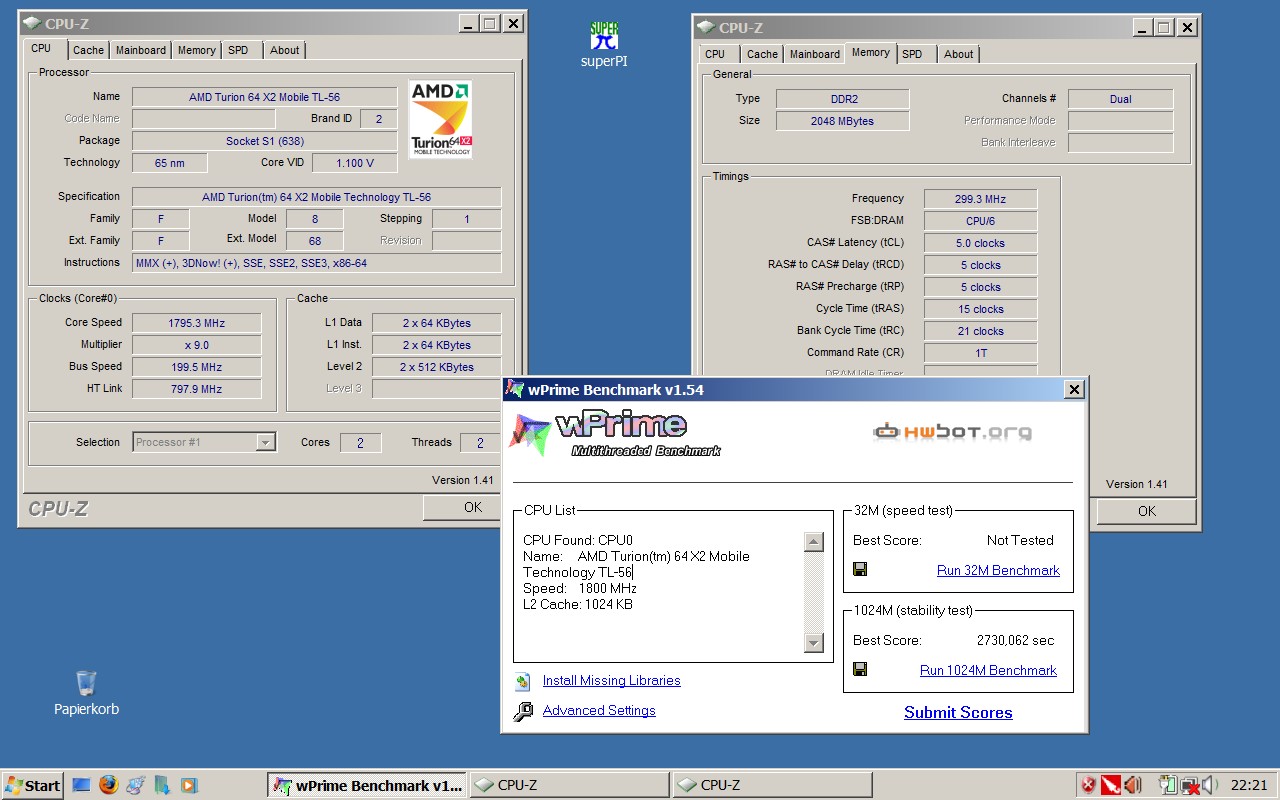Open the Avira umbrella tray icon
Screen dimensions: 1280x800
point(1111,785)
